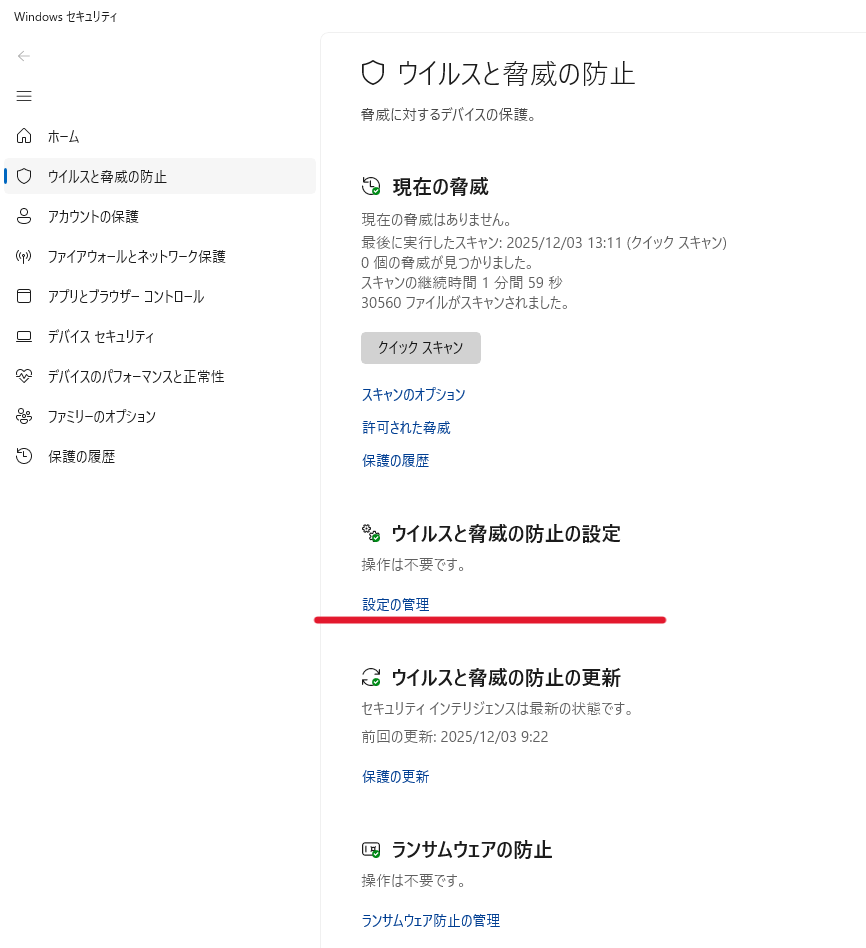Click the back arrow at top left

[x=23, y=56]
